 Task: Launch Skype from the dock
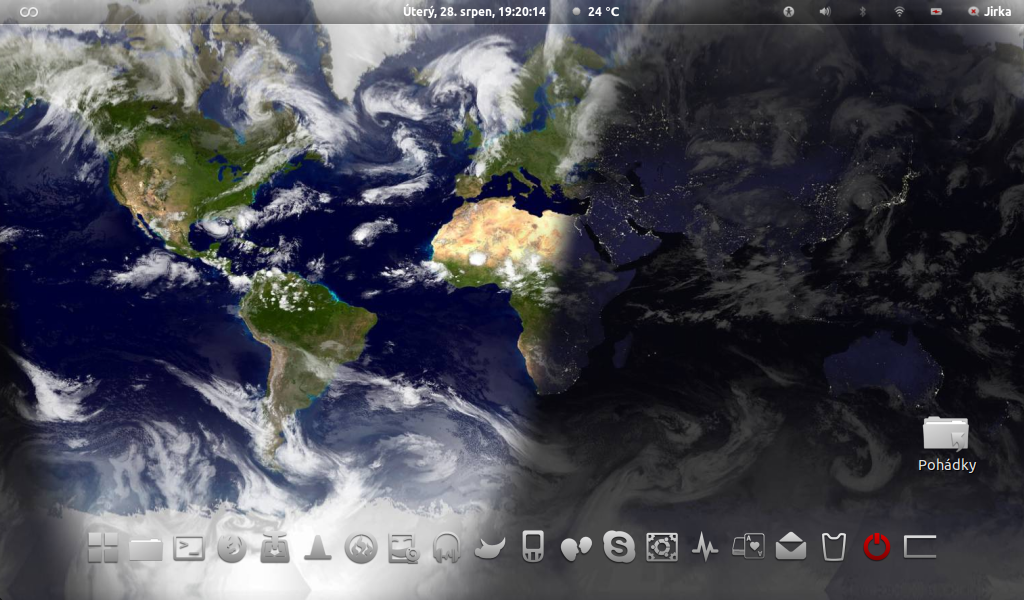[618, 547]
